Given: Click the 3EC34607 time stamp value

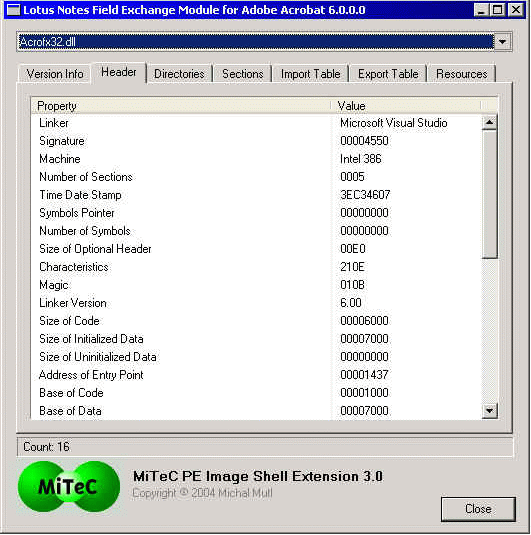Looking at the screenshot, I should [x=365, y=195].
